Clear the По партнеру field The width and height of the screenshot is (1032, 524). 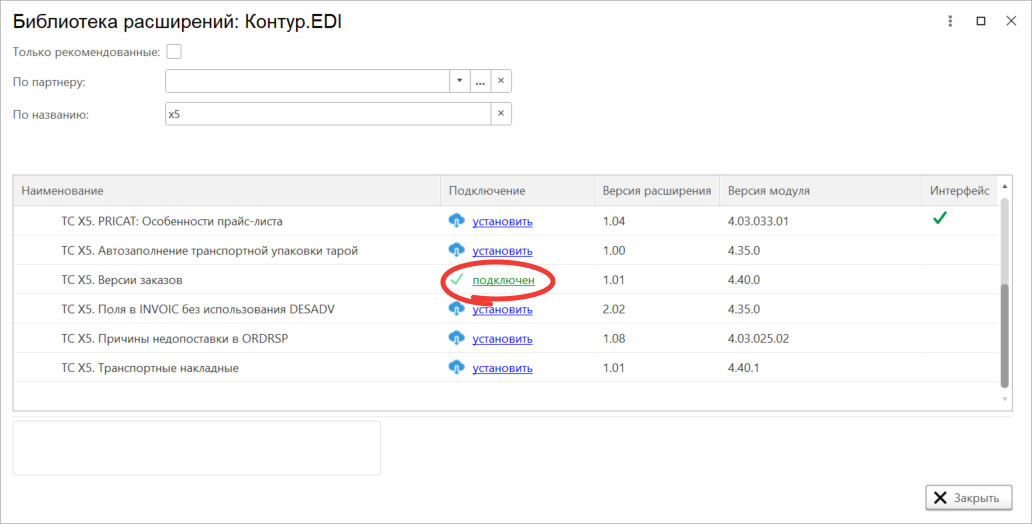(501, 81)
